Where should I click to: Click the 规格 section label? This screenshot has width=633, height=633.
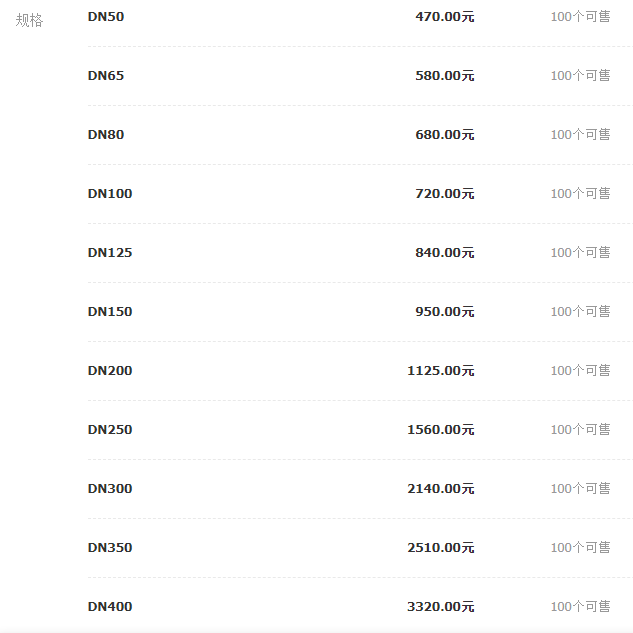(x=30, y=20)
